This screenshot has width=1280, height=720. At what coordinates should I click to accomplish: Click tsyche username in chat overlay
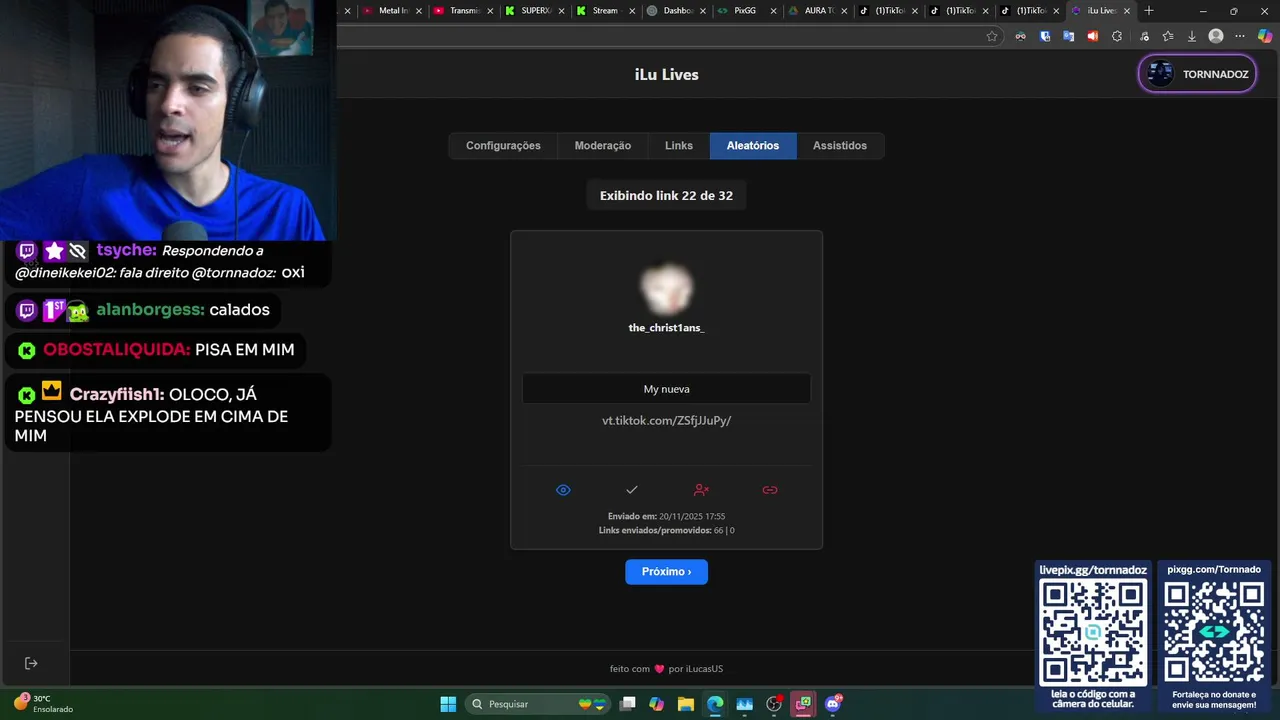coord(127,251)
